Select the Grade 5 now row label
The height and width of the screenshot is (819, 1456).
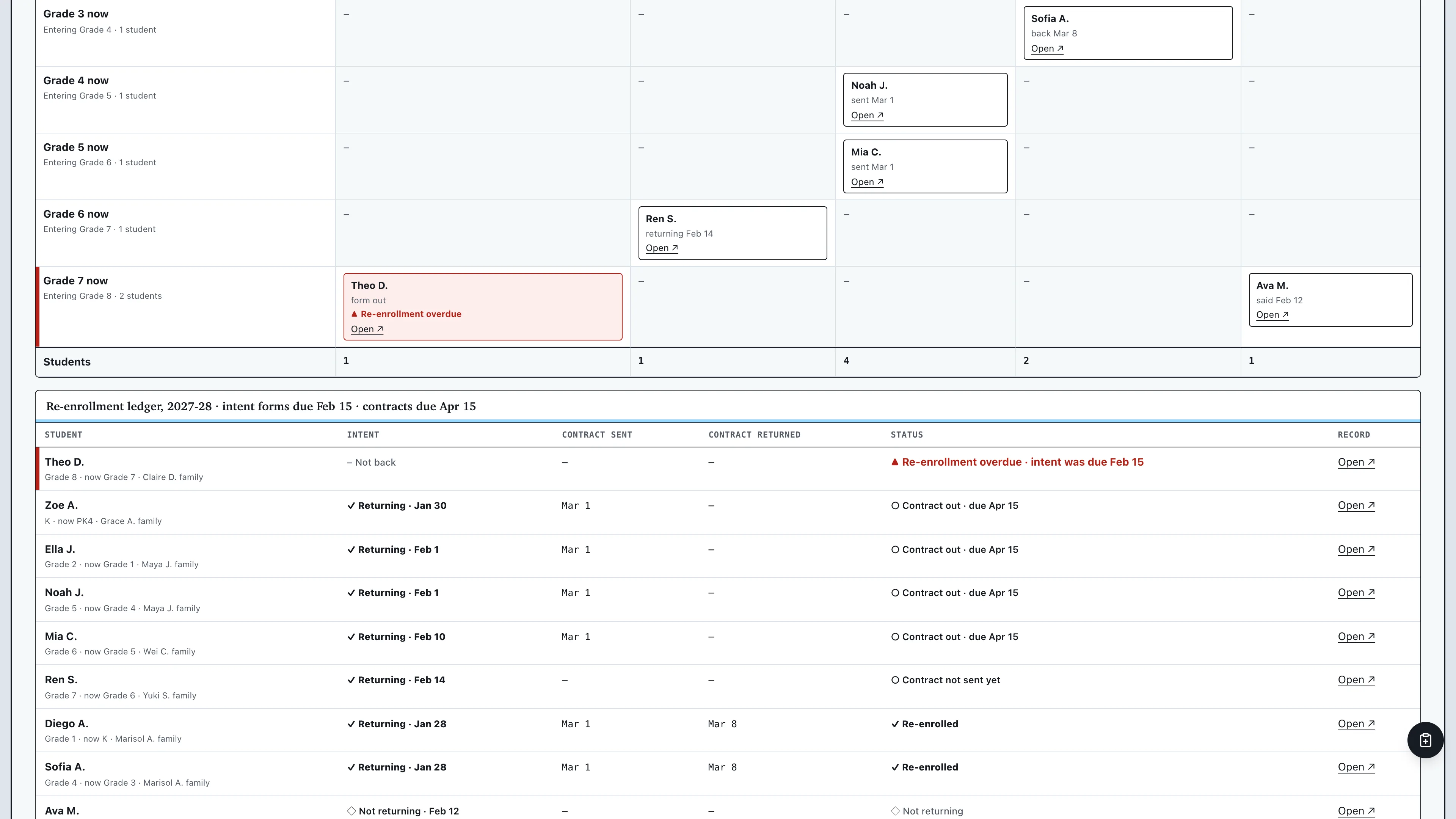click(x=76, y=147)
